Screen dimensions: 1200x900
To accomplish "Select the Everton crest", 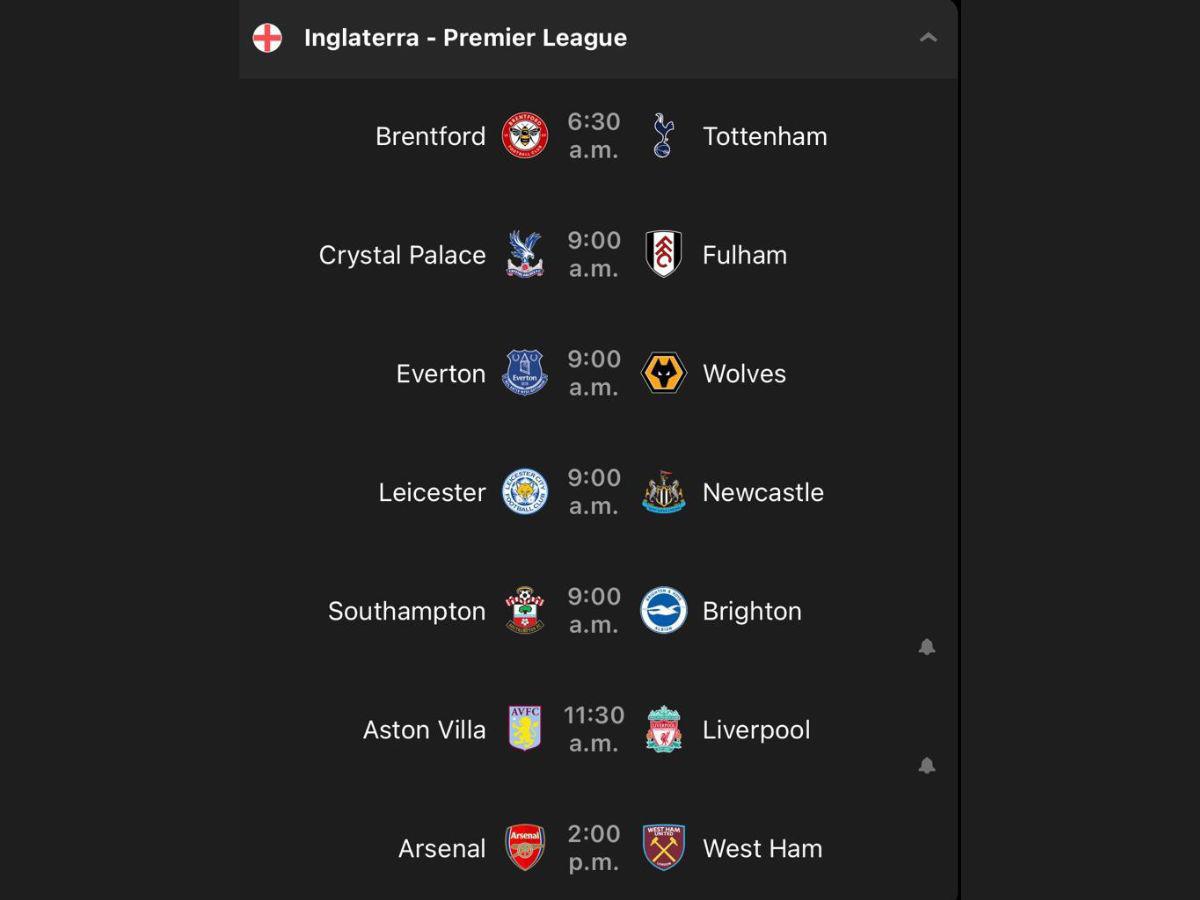I will tap(524, 373).
